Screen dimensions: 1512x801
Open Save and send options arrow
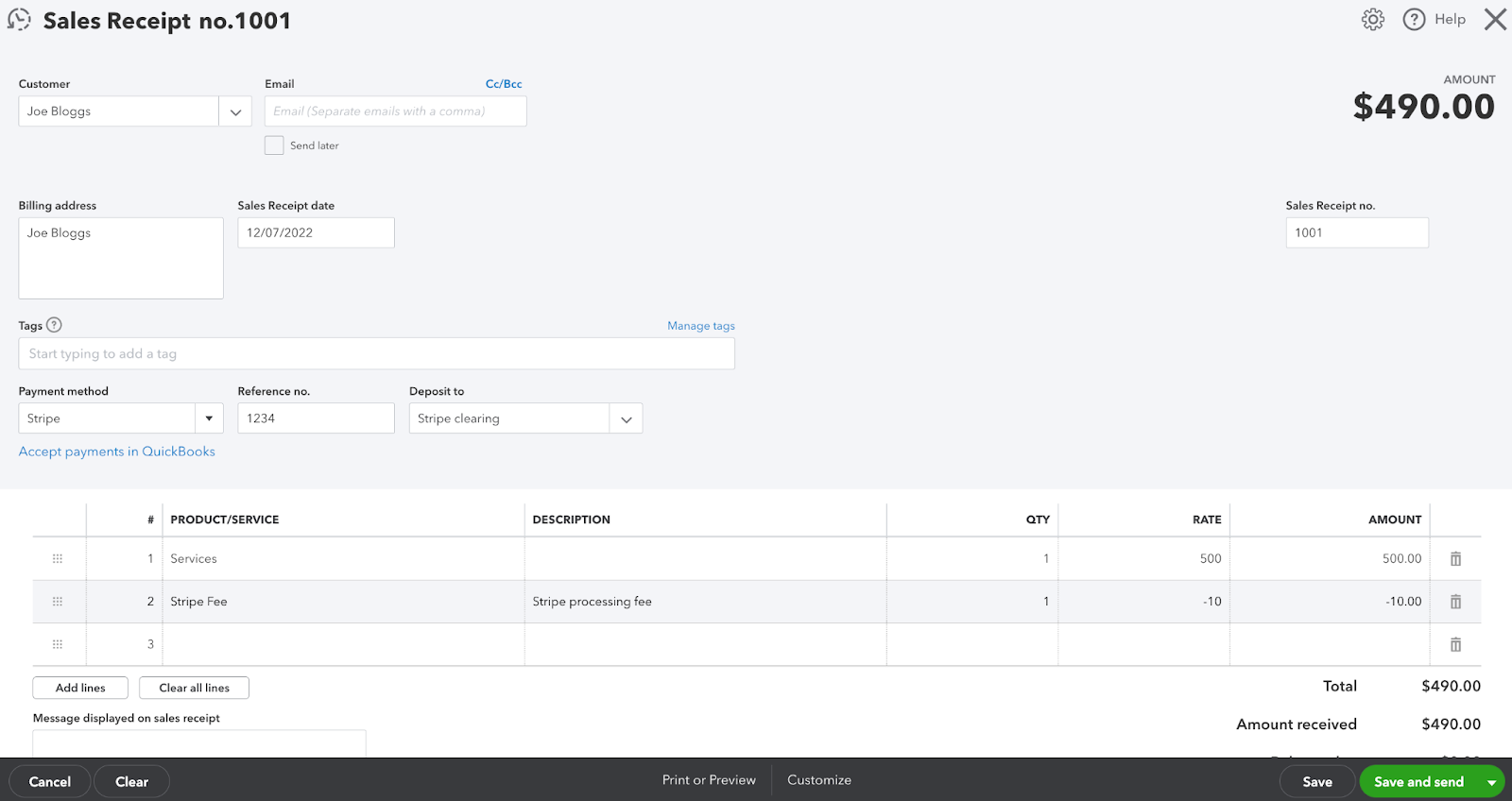pyautogui.click(x=1491, y=782)
